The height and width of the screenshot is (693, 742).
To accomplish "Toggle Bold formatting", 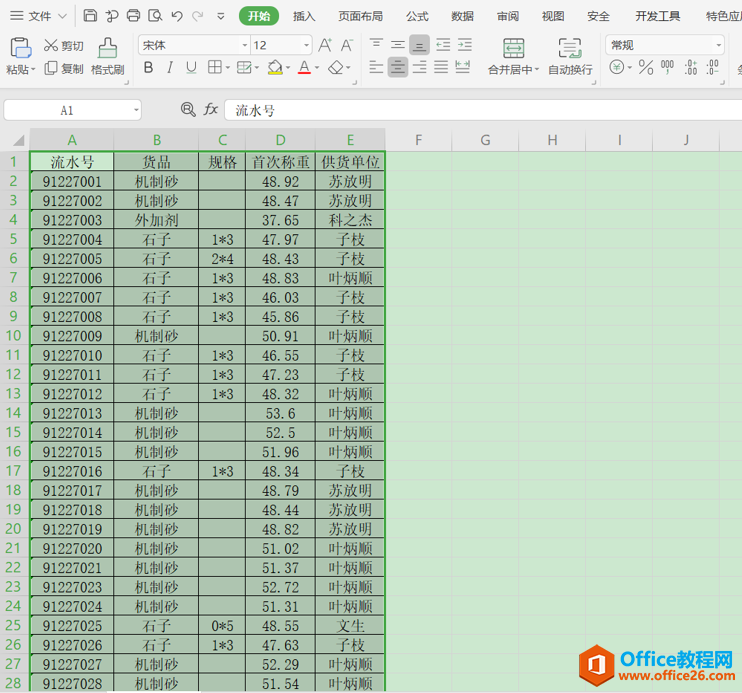I will click(x=148, y=68).
